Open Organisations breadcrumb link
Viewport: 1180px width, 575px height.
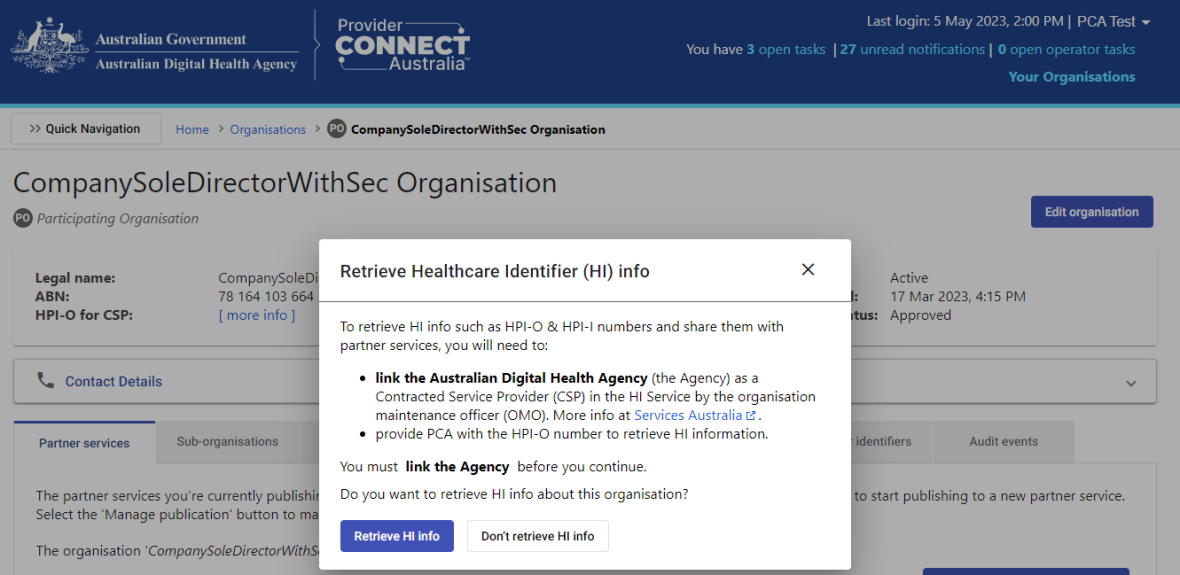point(268,129)
